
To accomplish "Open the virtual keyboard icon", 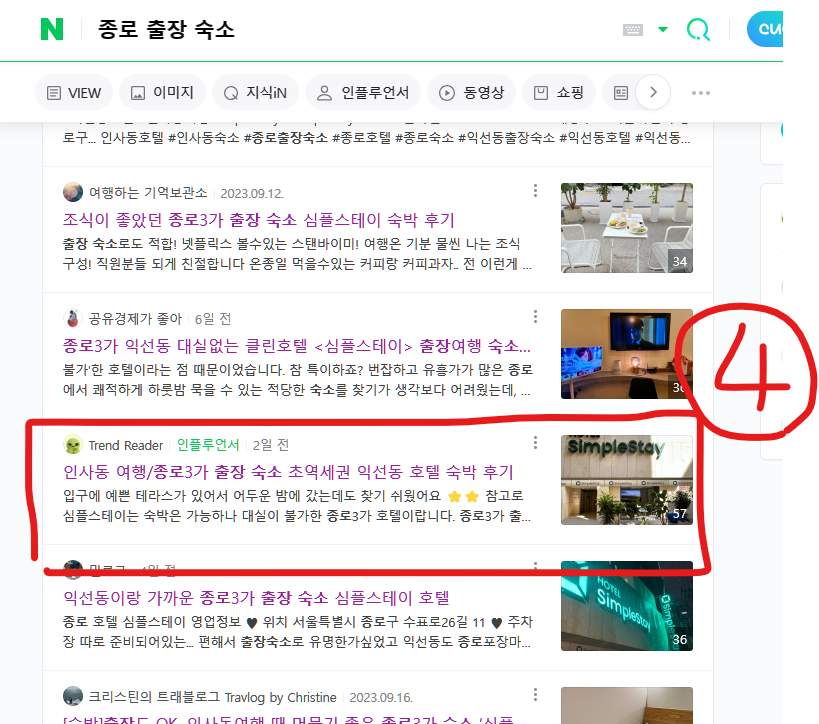I will (633, 30).
